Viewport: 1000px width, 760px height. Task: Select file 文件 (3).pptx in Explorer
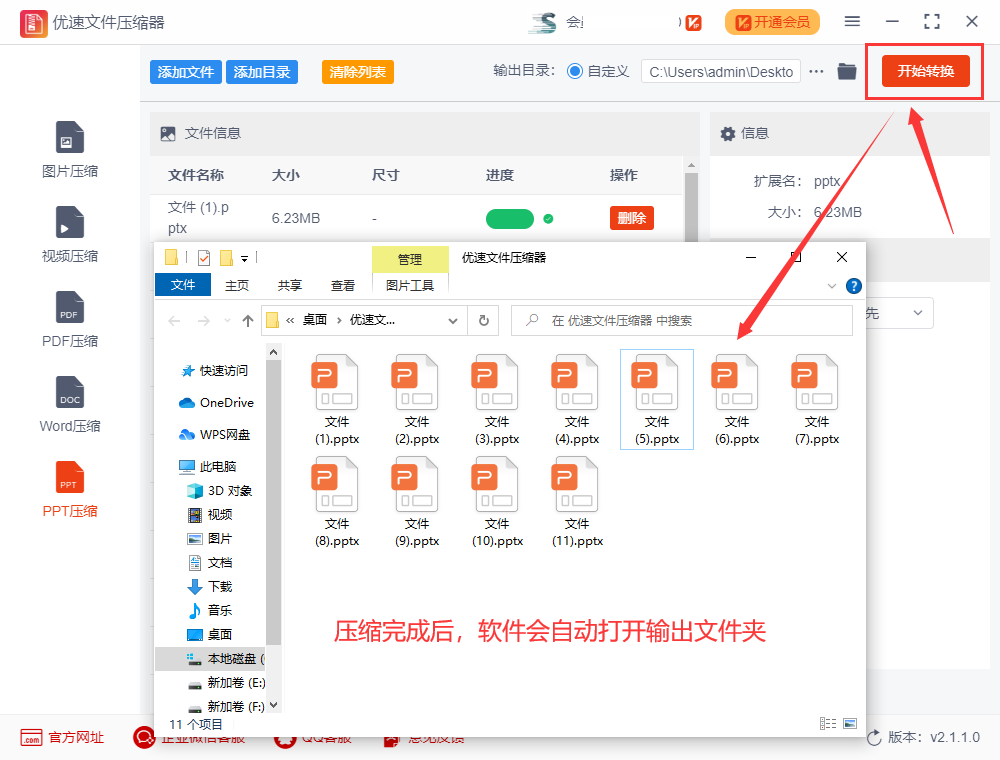click(497, 400)
